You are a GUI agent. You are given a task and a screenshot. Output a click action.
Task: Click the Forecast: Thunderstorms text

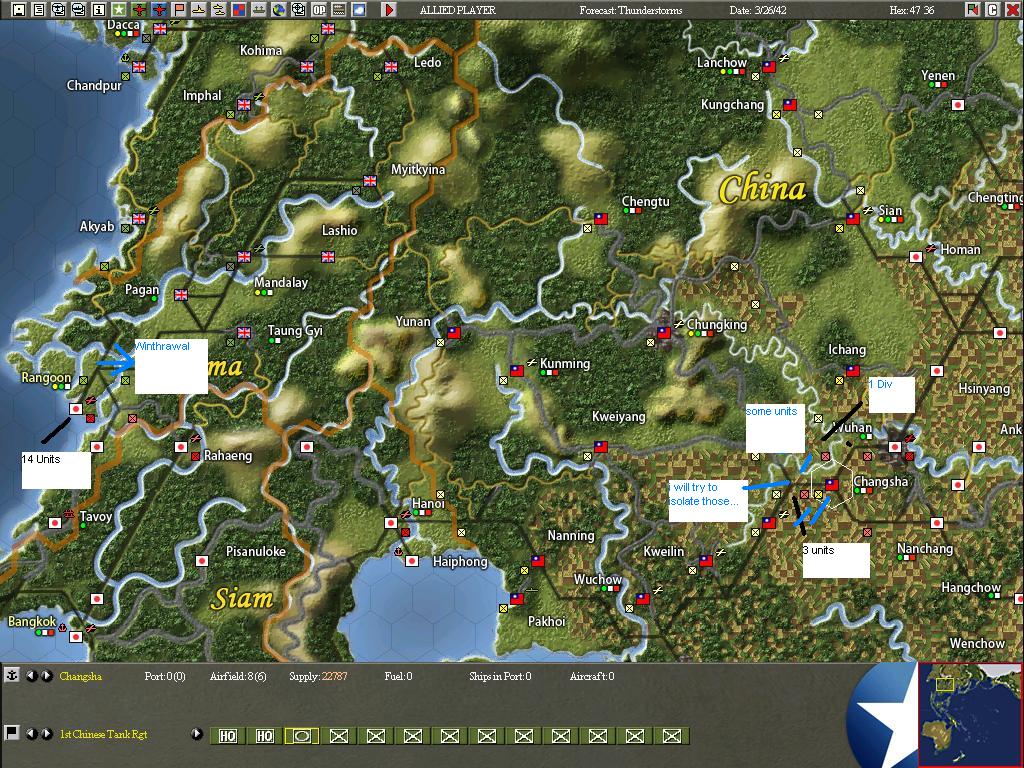coord(631,10)
